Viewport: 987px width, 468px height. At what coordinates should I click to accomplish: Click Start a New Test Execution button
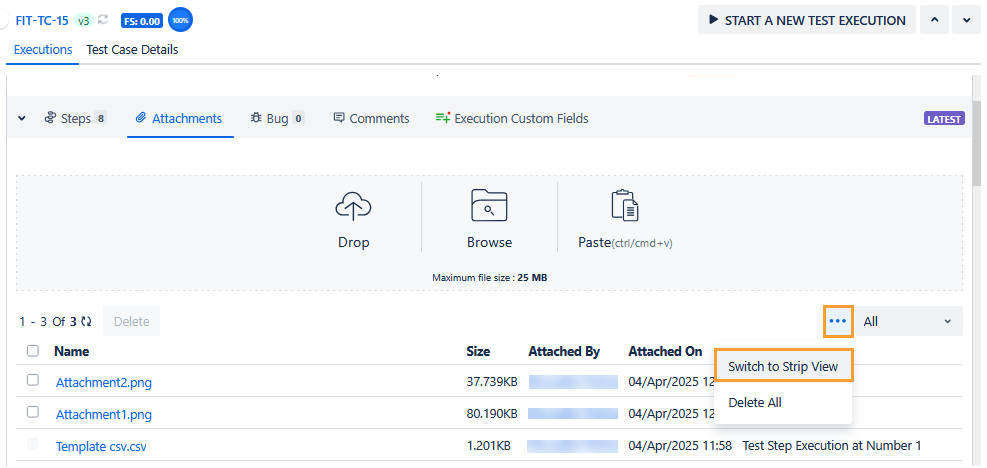[x=806, y=20]
